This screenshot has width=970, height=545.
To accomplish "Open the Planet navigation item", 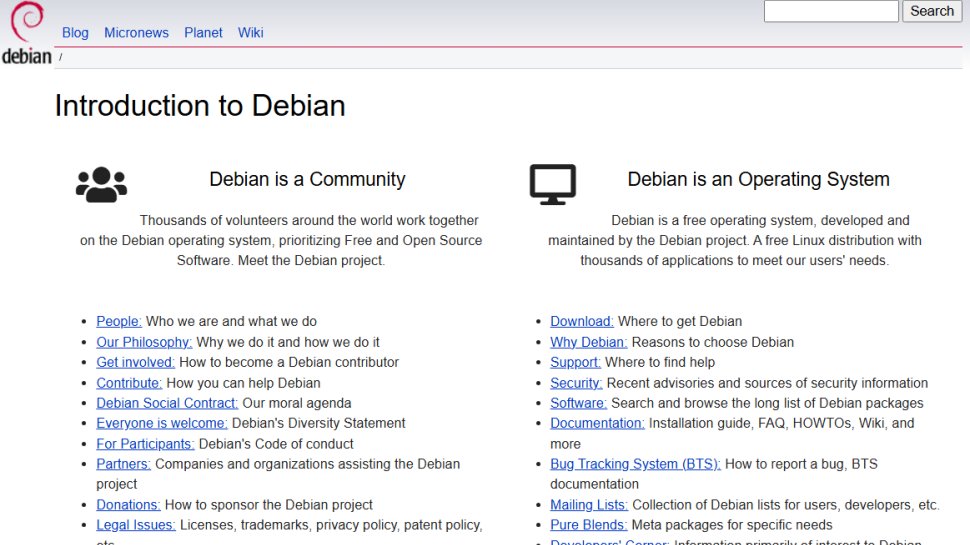I will pos(203,33).
